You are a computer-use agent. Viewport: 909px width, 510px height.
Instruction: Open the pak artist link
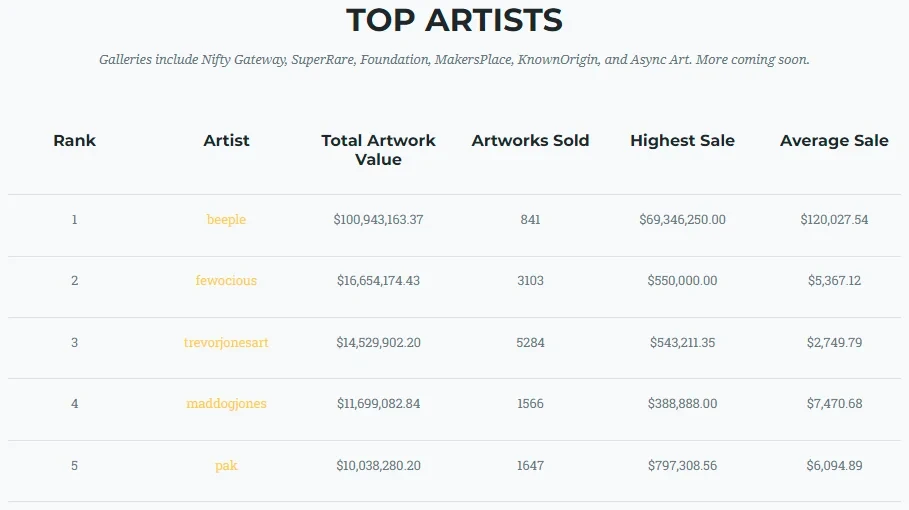[x=226, y=466]
